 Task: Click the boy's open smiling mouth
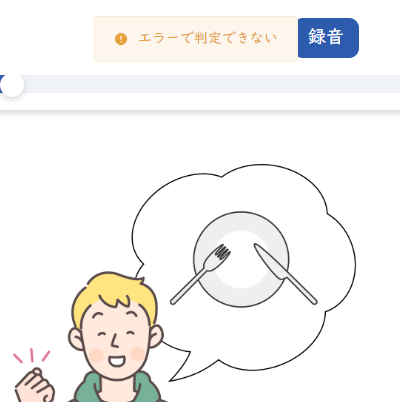pos(117,361)
